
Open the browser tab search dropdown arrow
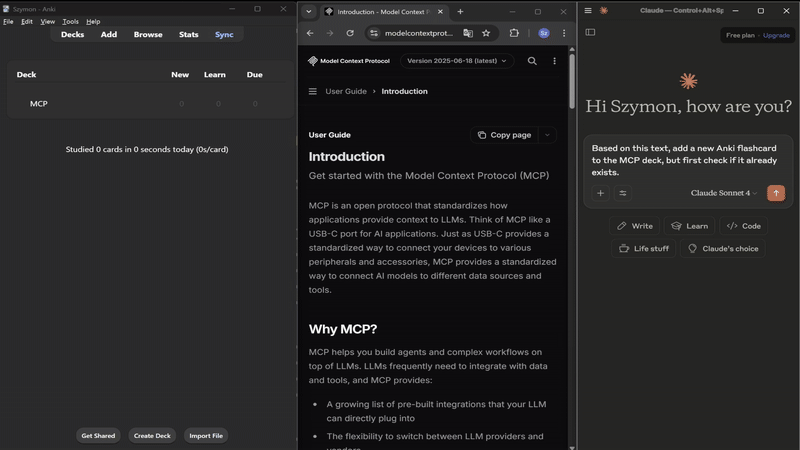tap(309, 11)
